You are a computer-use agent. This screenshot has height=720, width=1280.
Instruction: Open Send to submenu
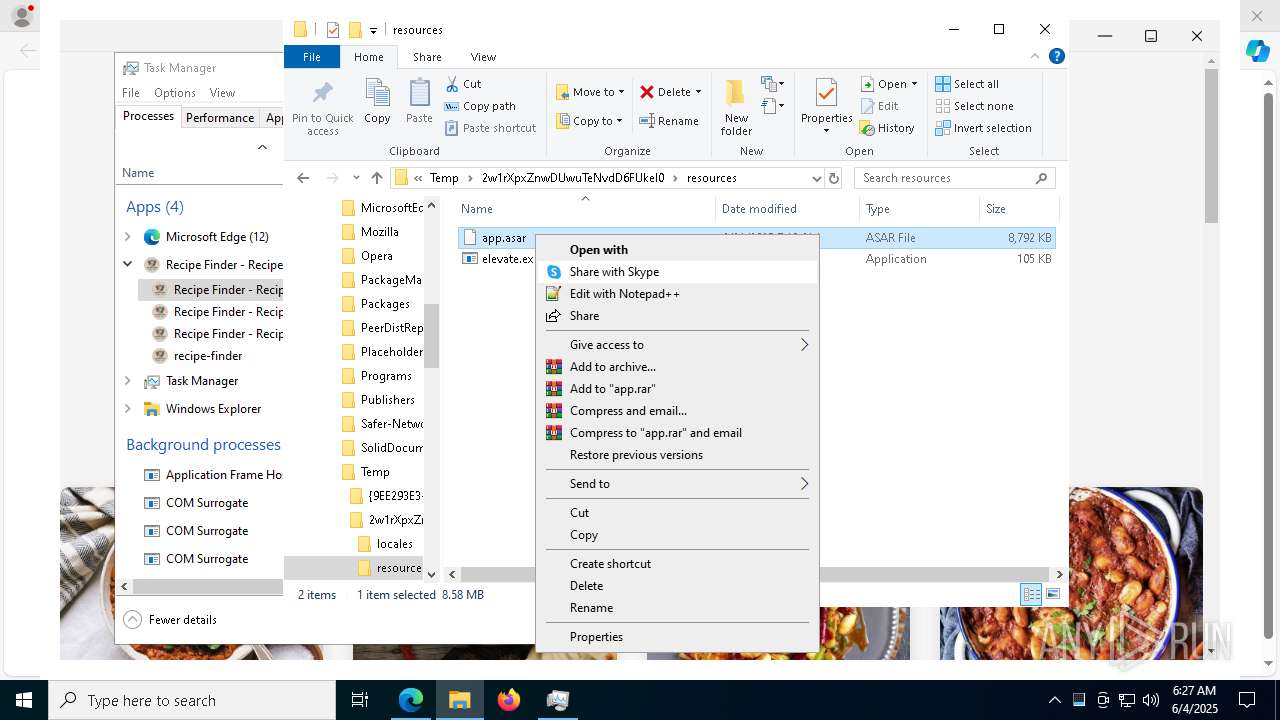tap(677, 484)
